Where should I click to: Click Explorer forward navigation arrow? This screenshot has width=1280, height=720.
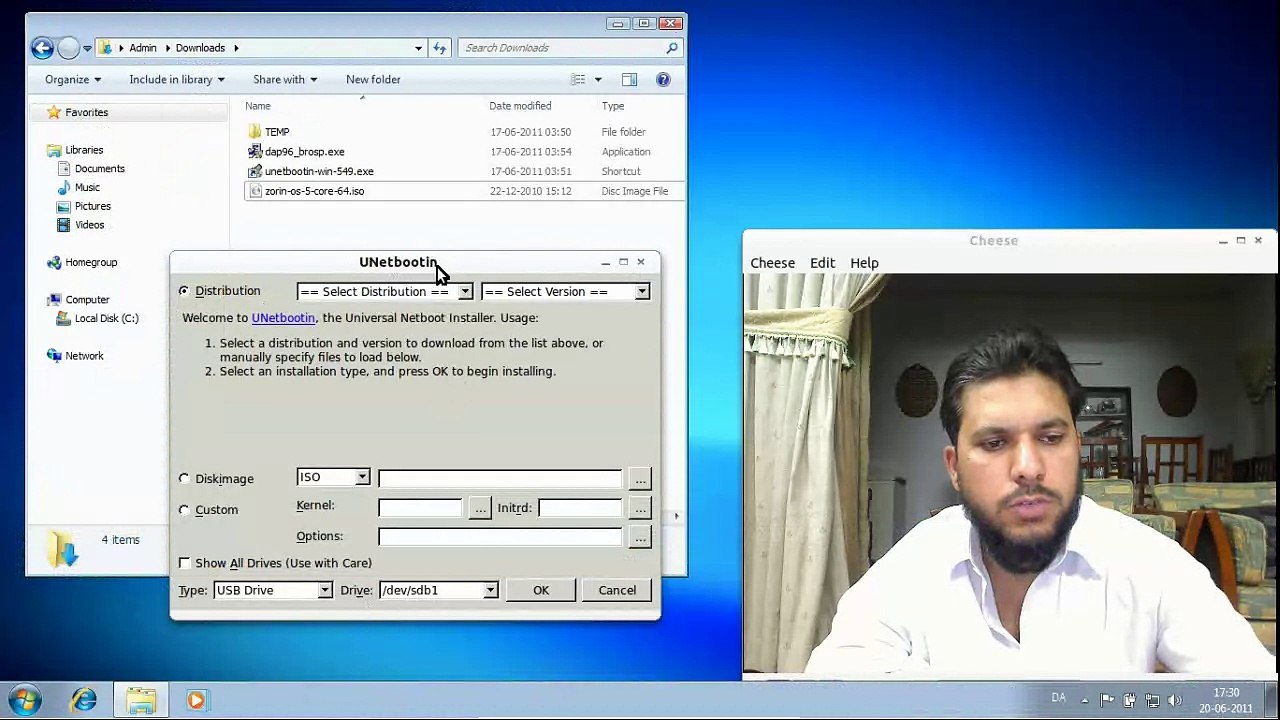pyautogui.click(x=68, y=47)
